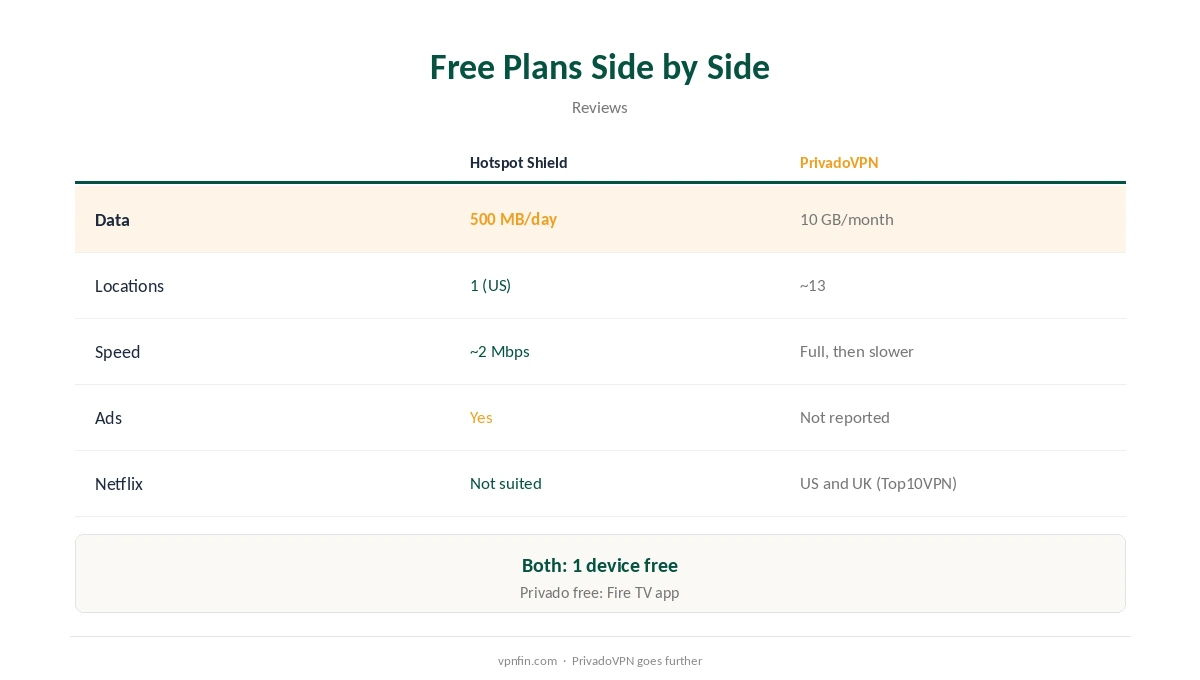Click the 'Not suited' cell
The height and width of the screenshot is (680, 1200).
pos(506,483)
